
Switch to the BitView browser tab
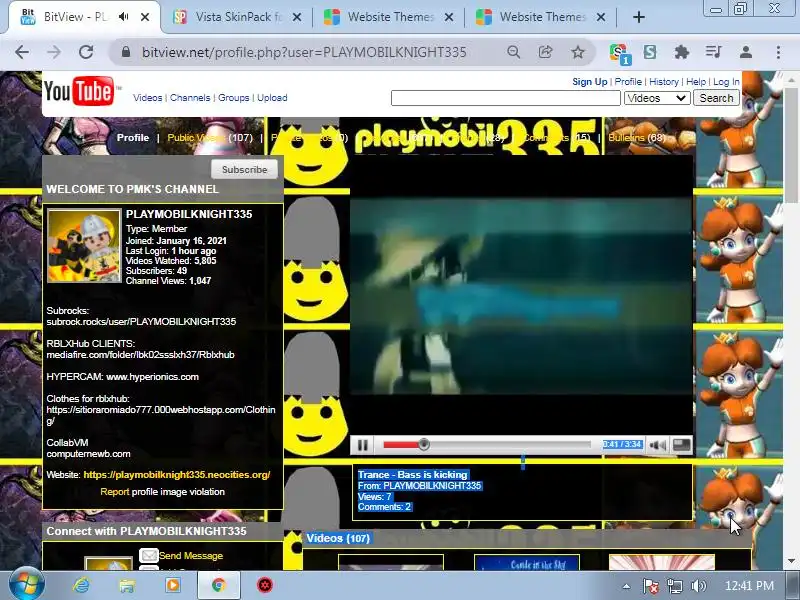77,17
